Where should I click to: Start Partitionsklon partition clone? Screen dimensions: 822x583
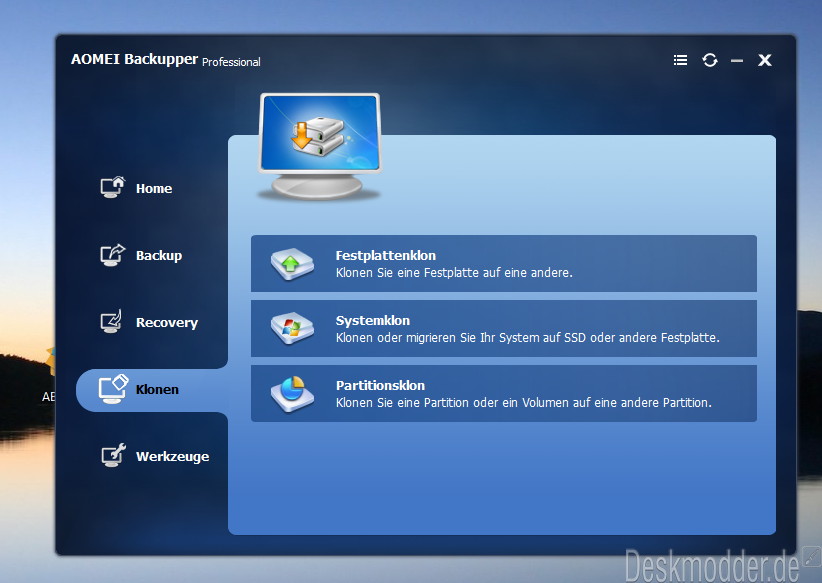(504, 394)
